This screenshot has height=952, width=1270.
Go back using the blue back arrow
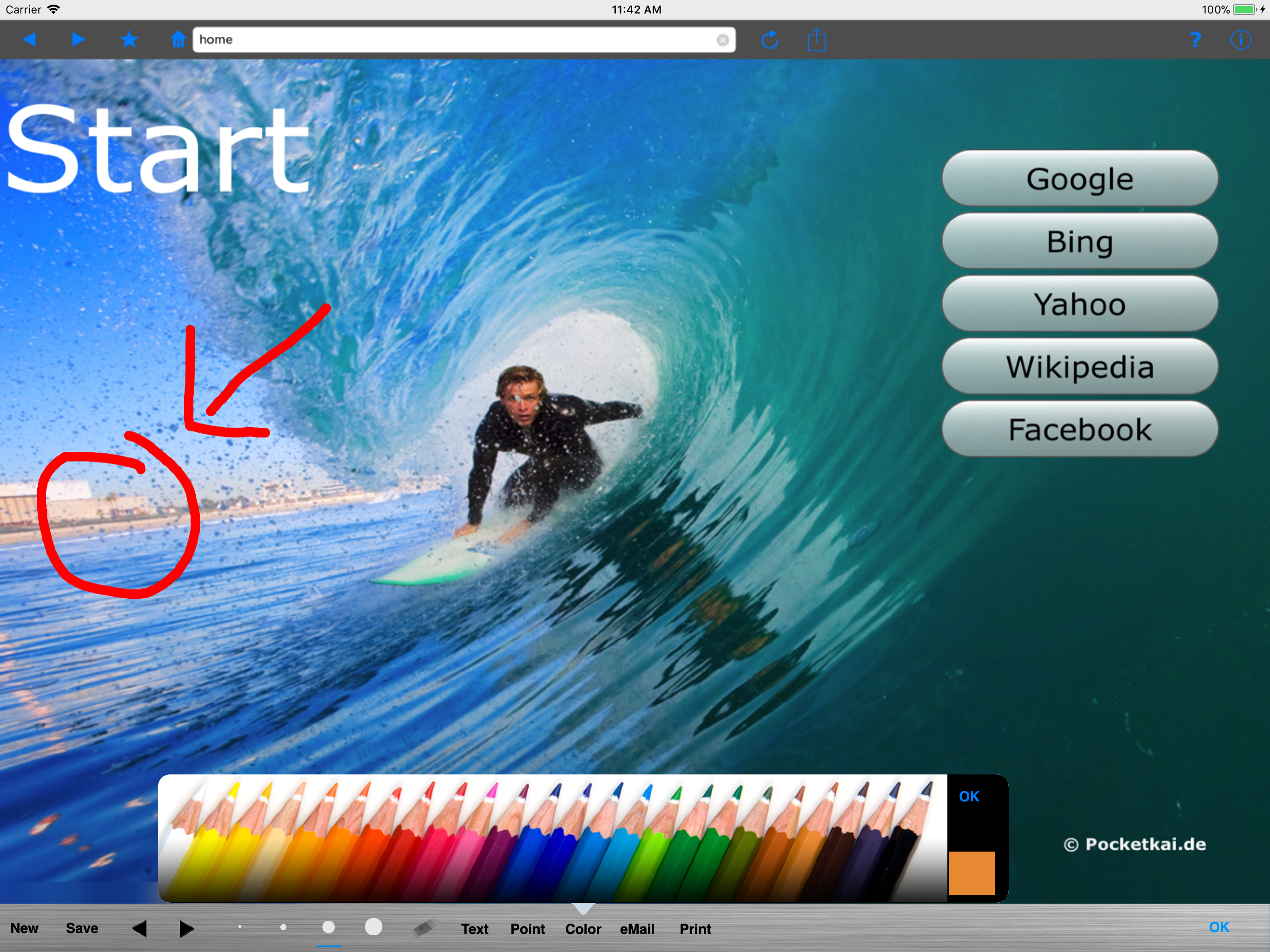pos(29,39)
